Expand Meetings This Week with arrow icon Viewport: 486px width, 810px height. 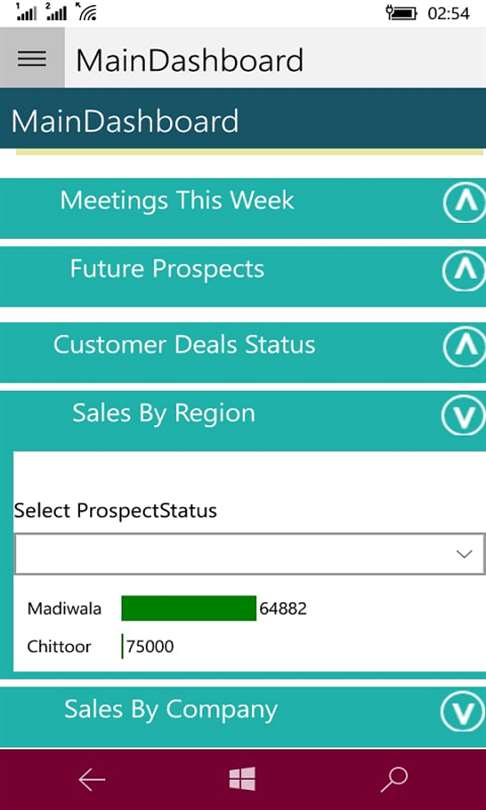coord(464,202)
